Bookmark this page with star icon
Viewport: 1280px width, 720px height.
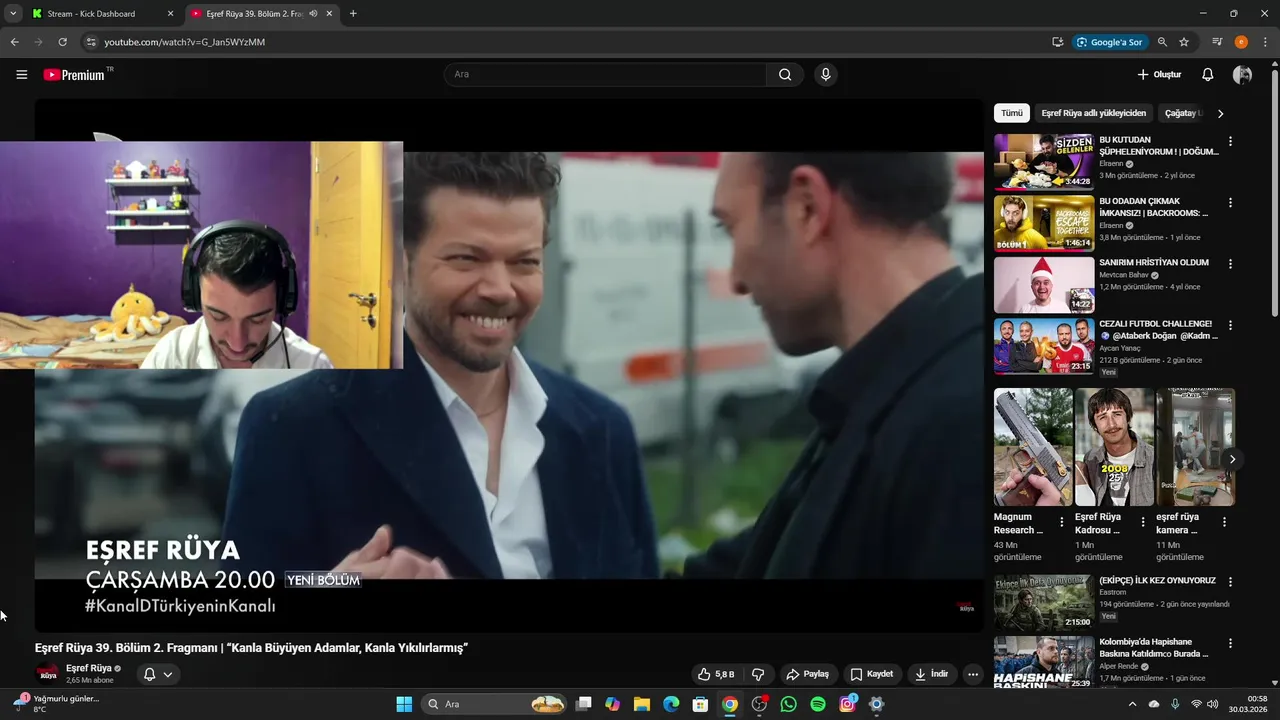[x=1184, y=42]
